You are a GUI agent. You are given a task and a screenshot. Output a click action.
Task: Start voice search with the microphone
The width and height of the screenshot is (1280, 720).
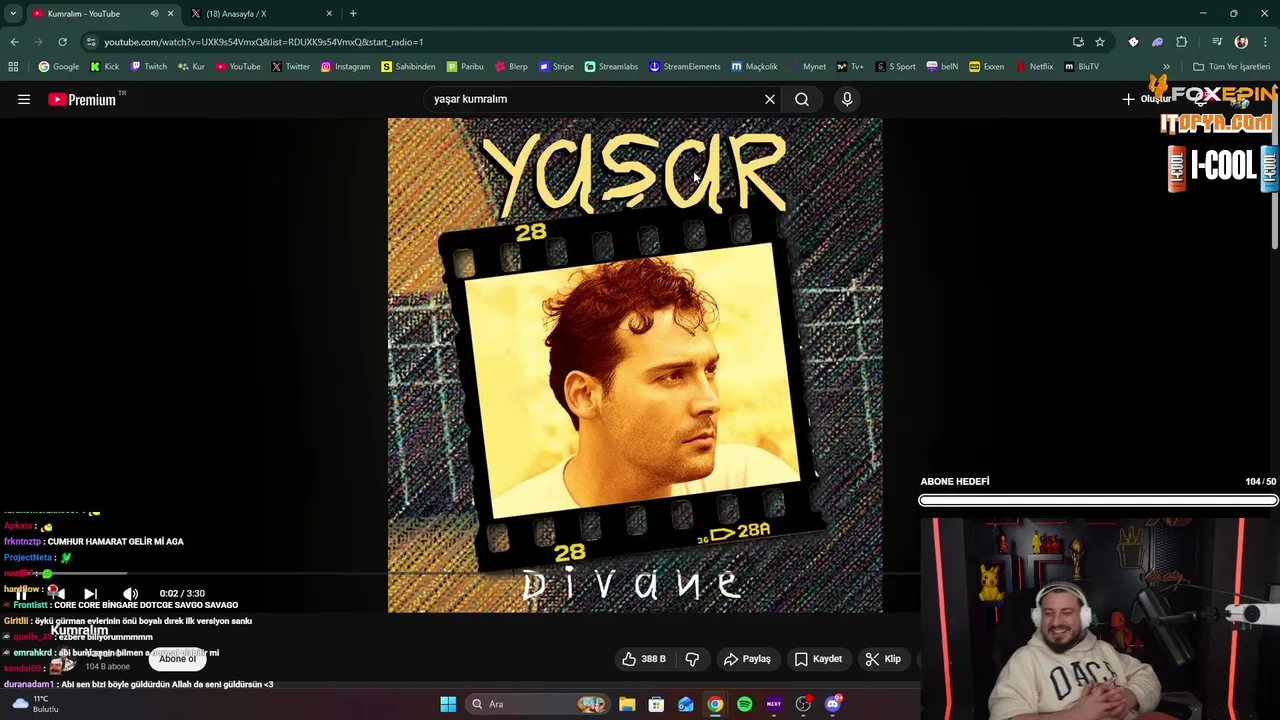coord(847,99)
